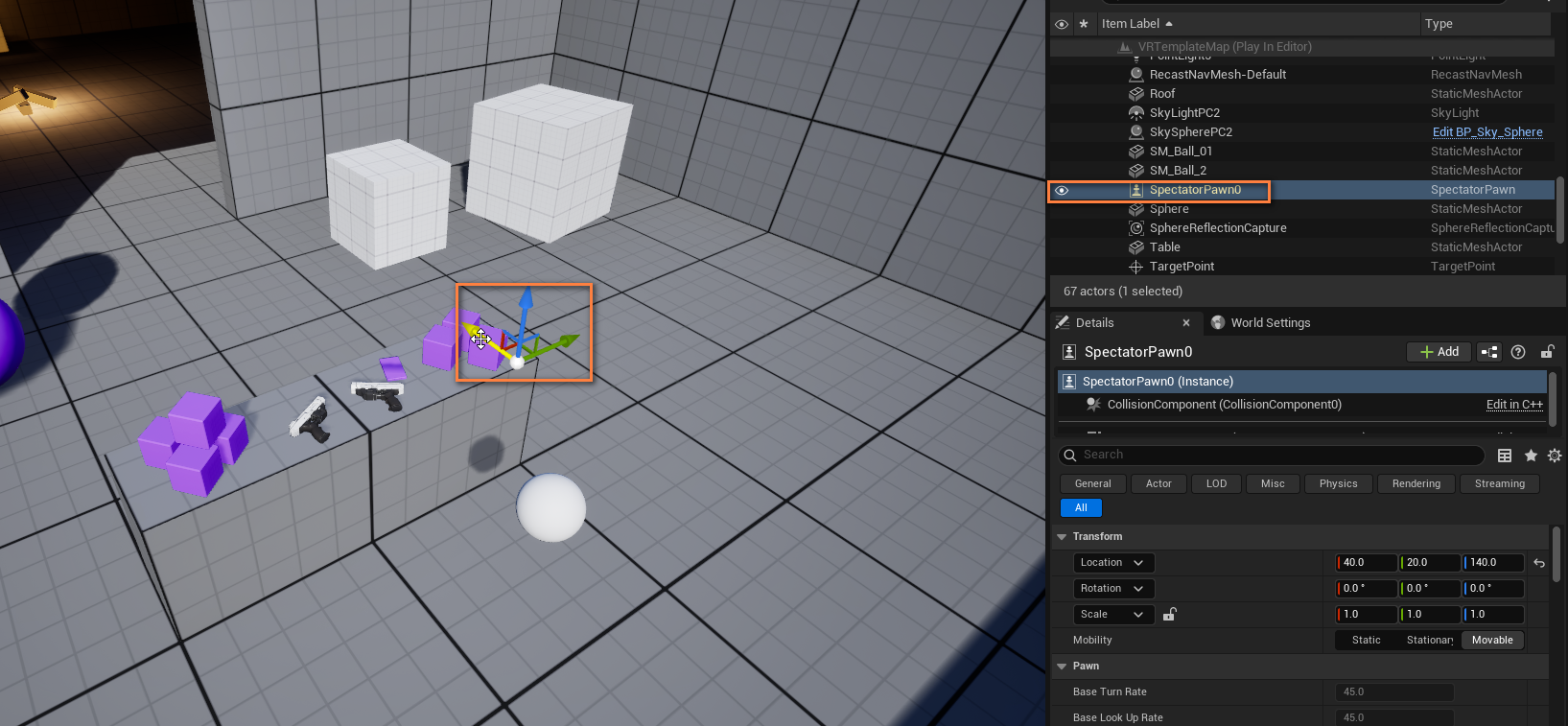Toggle the Details panel lock icon

tap(1547, 352)
